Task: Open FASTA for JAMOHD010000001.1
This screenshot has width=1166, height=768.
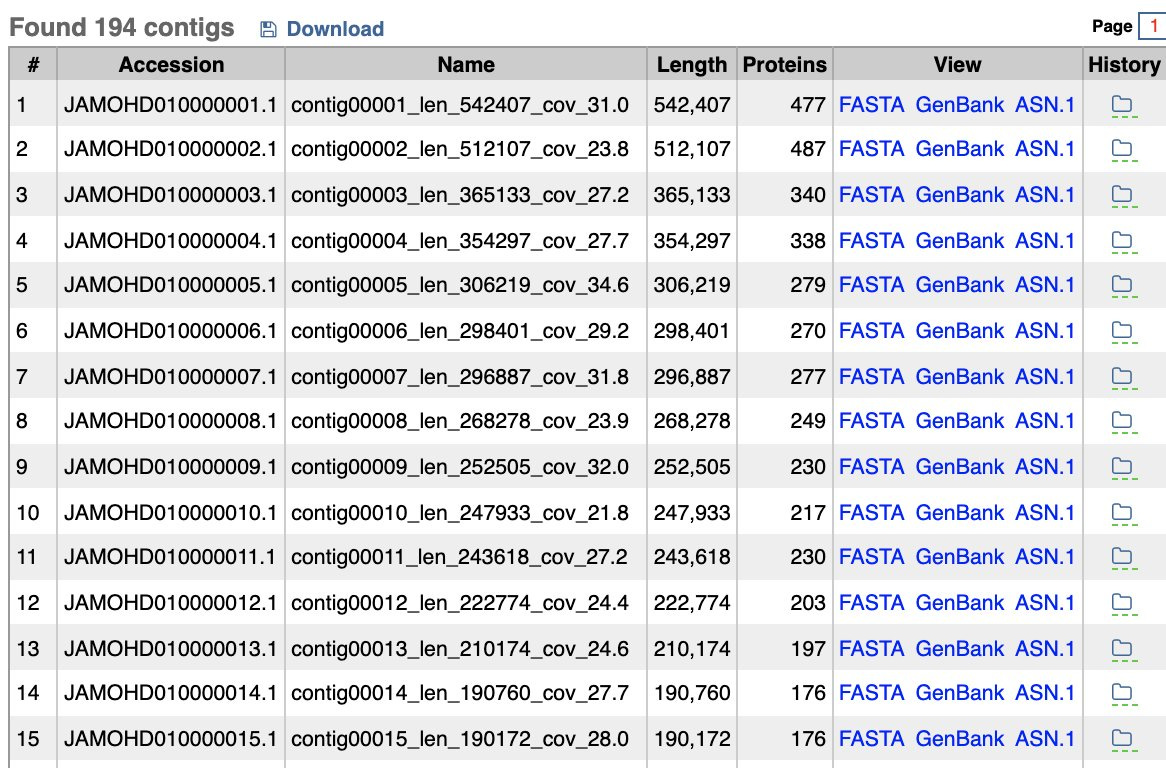Action: pos(872,105)
